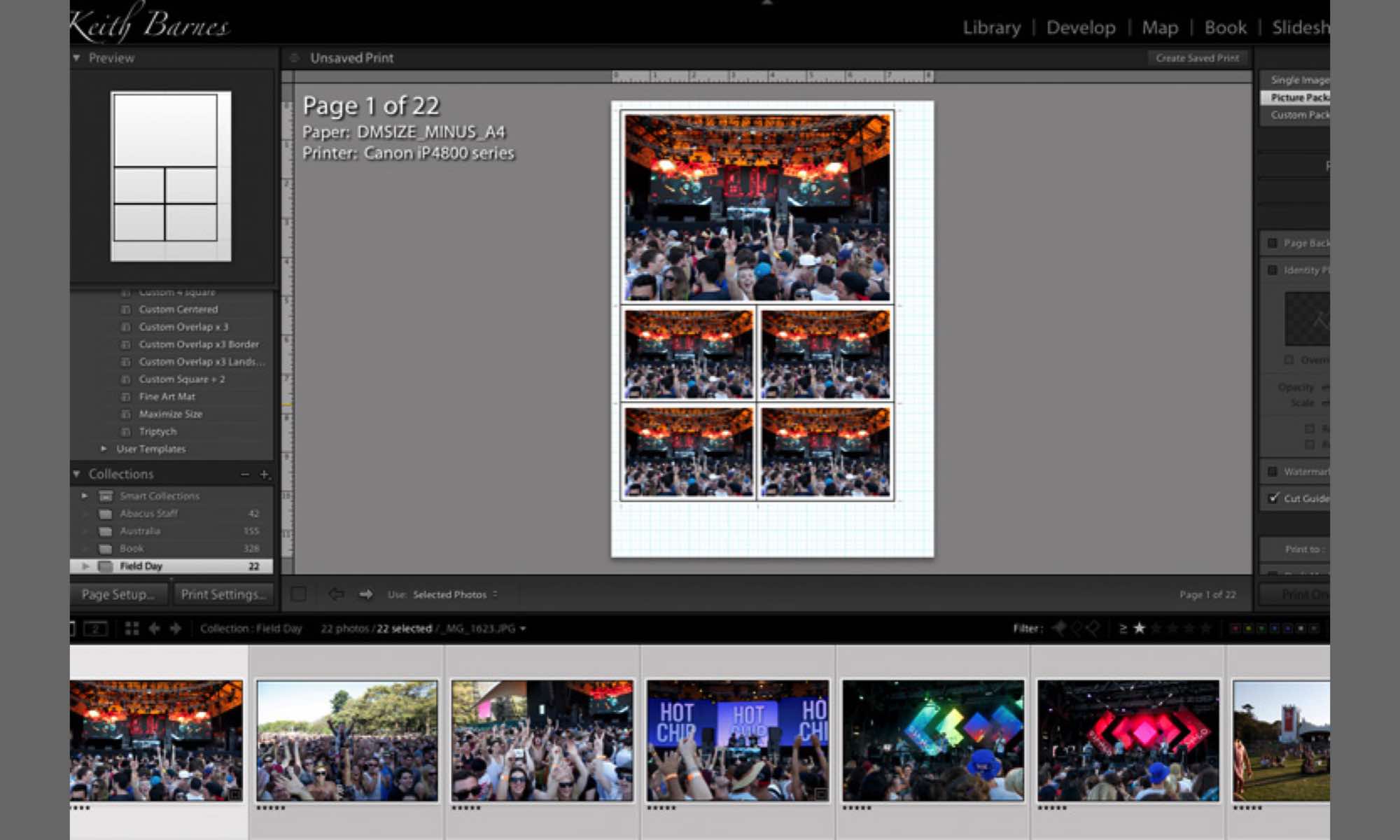
Task: Click the Field Day collection icon
Action: coord(106,566)
